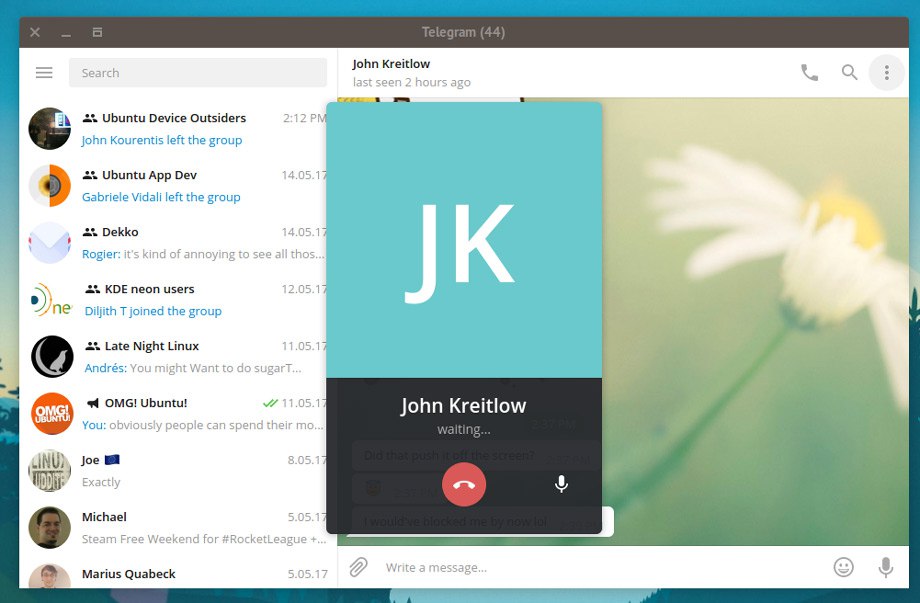Open the Marius Quabeck chat

pyautogui.click(x=179, y=574)
